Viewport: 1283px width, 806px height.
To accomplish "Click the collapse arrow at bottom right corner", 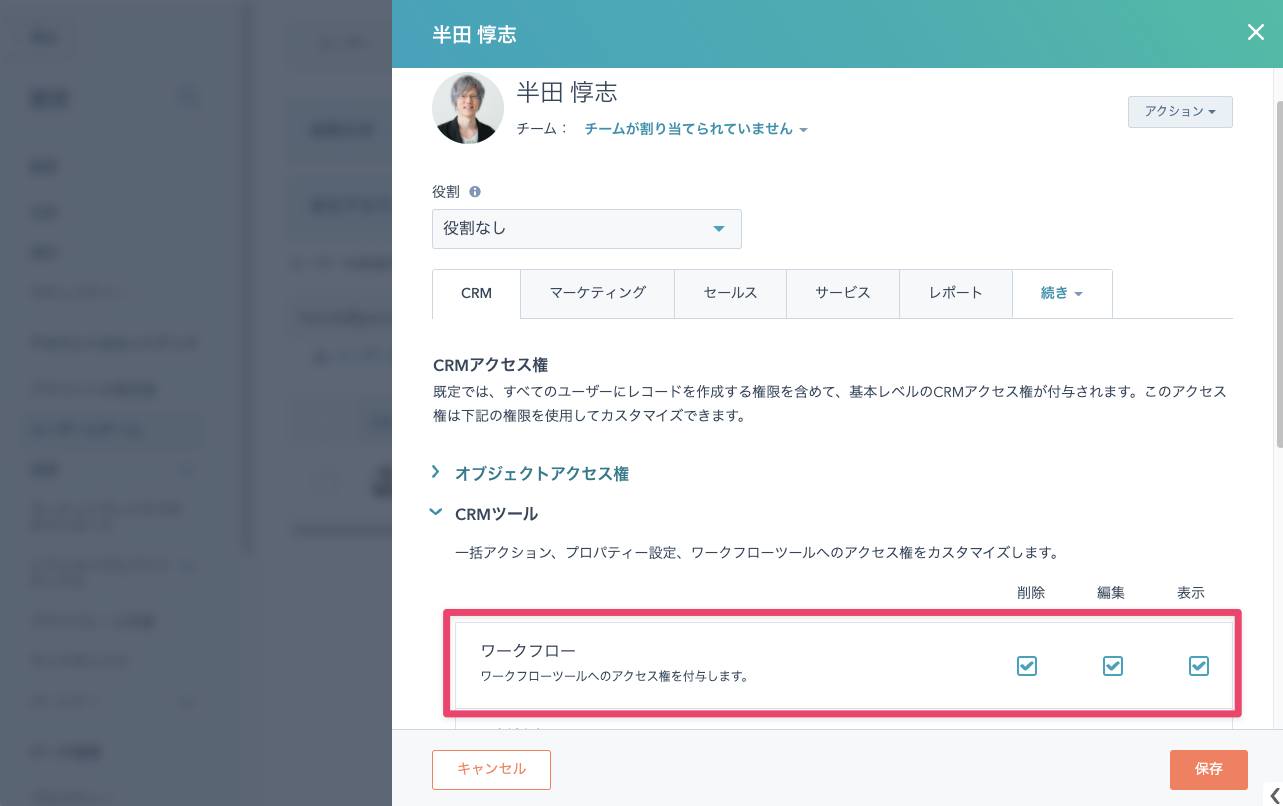I will [x=1274, y=795].
